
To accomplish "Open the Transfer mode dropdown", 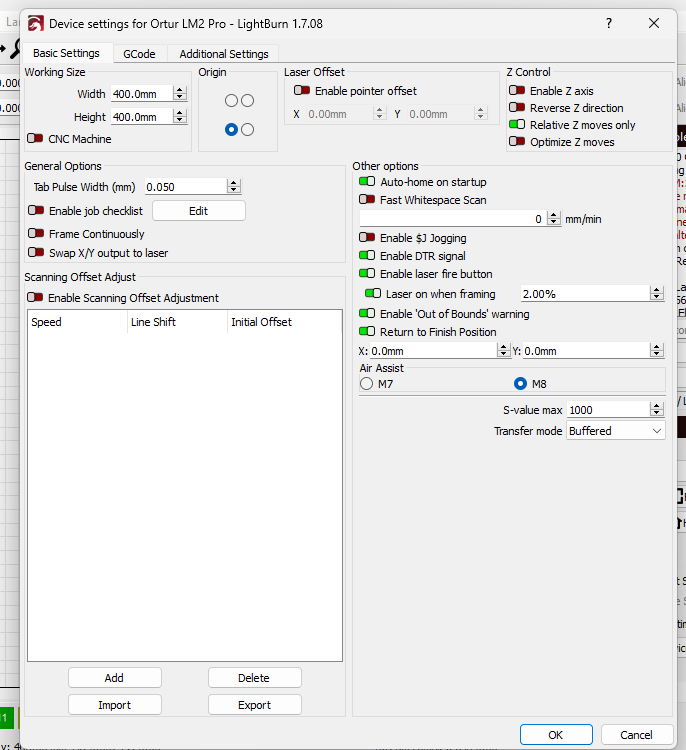I will pyautogui.click(x=616, y=430).
